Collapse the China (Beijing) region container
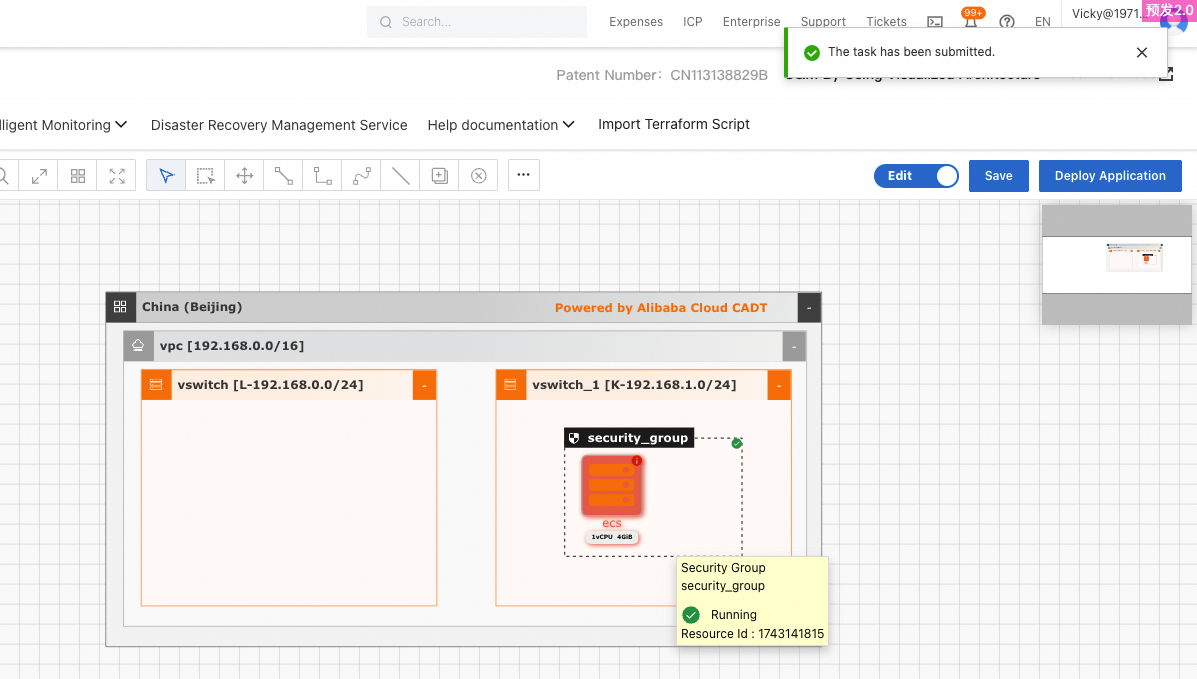This screenshot has width=1197, height=679. [808, 308]
